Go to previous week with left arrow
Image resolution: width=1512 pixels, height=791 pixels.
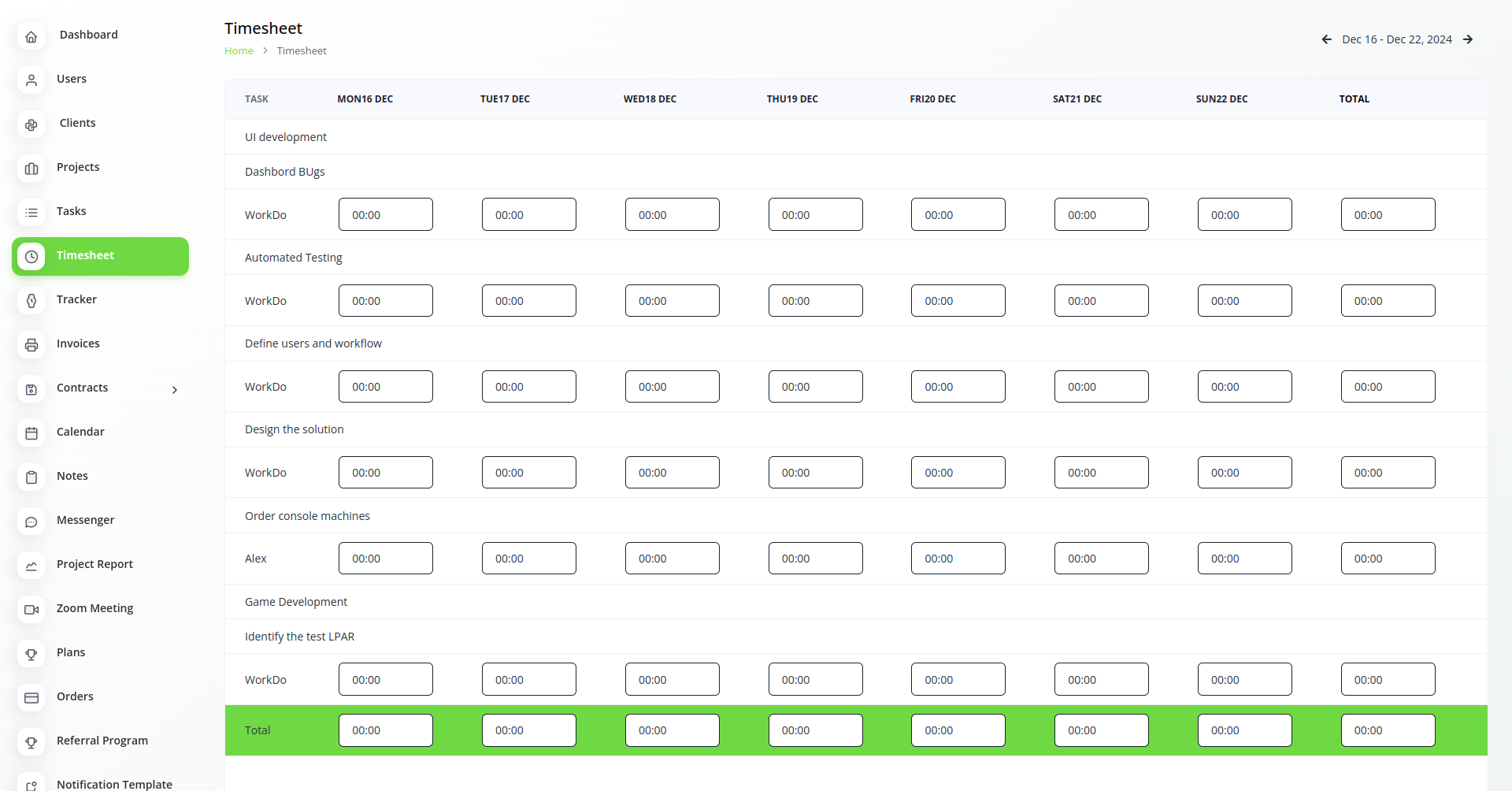coord(1326,39)
